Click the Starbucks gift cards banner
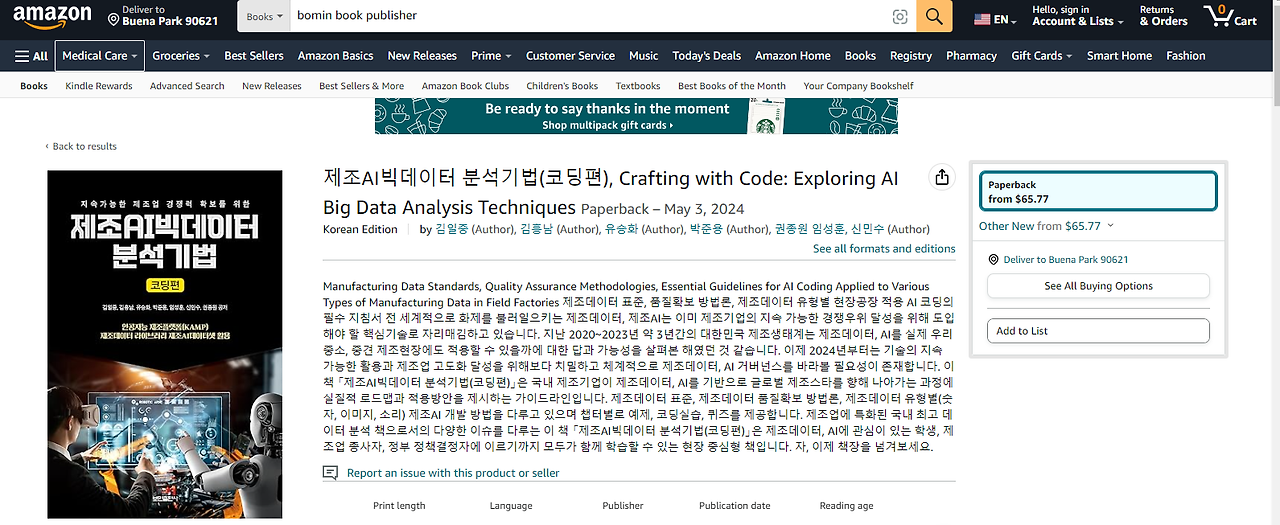 636,116
